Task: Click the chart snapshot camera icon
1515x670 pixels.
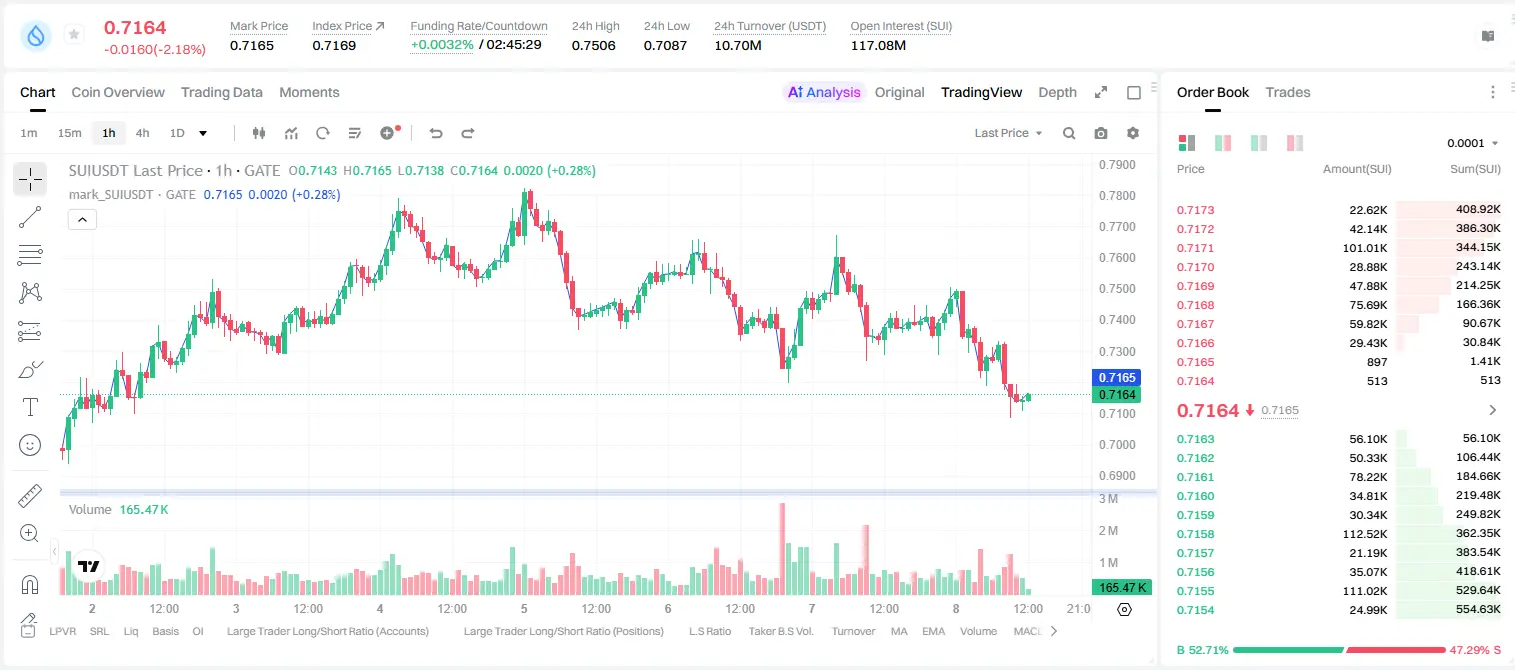Action: [x=1101, y=133]
